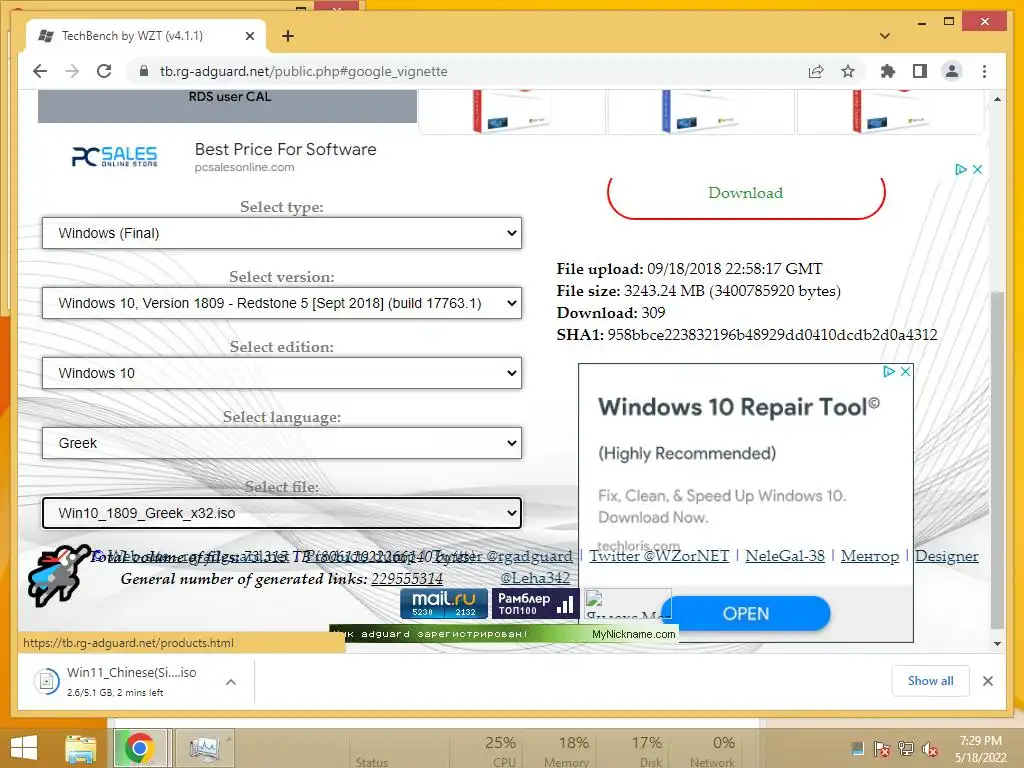
Task: Click the MyNickname.com banner
Action: tap(504, 634)
